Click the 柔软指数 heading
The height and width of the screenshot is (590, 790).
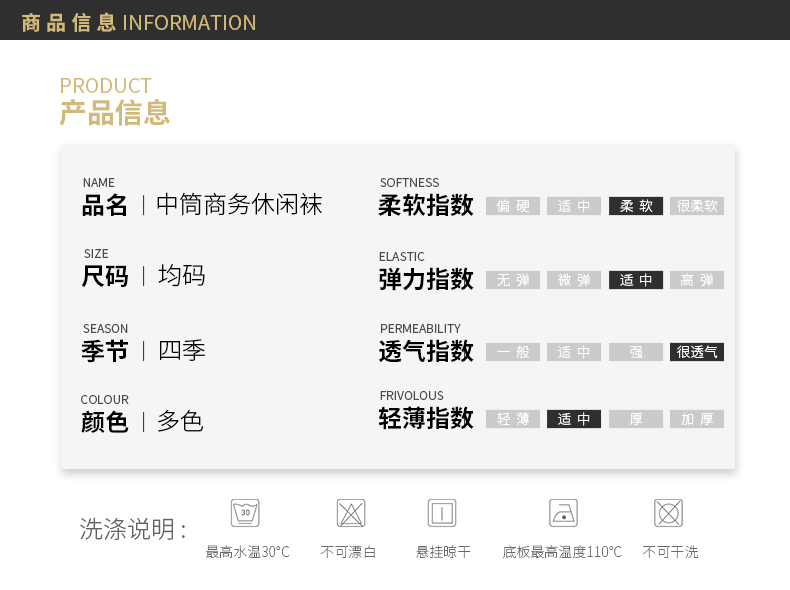tap(426, 205)
